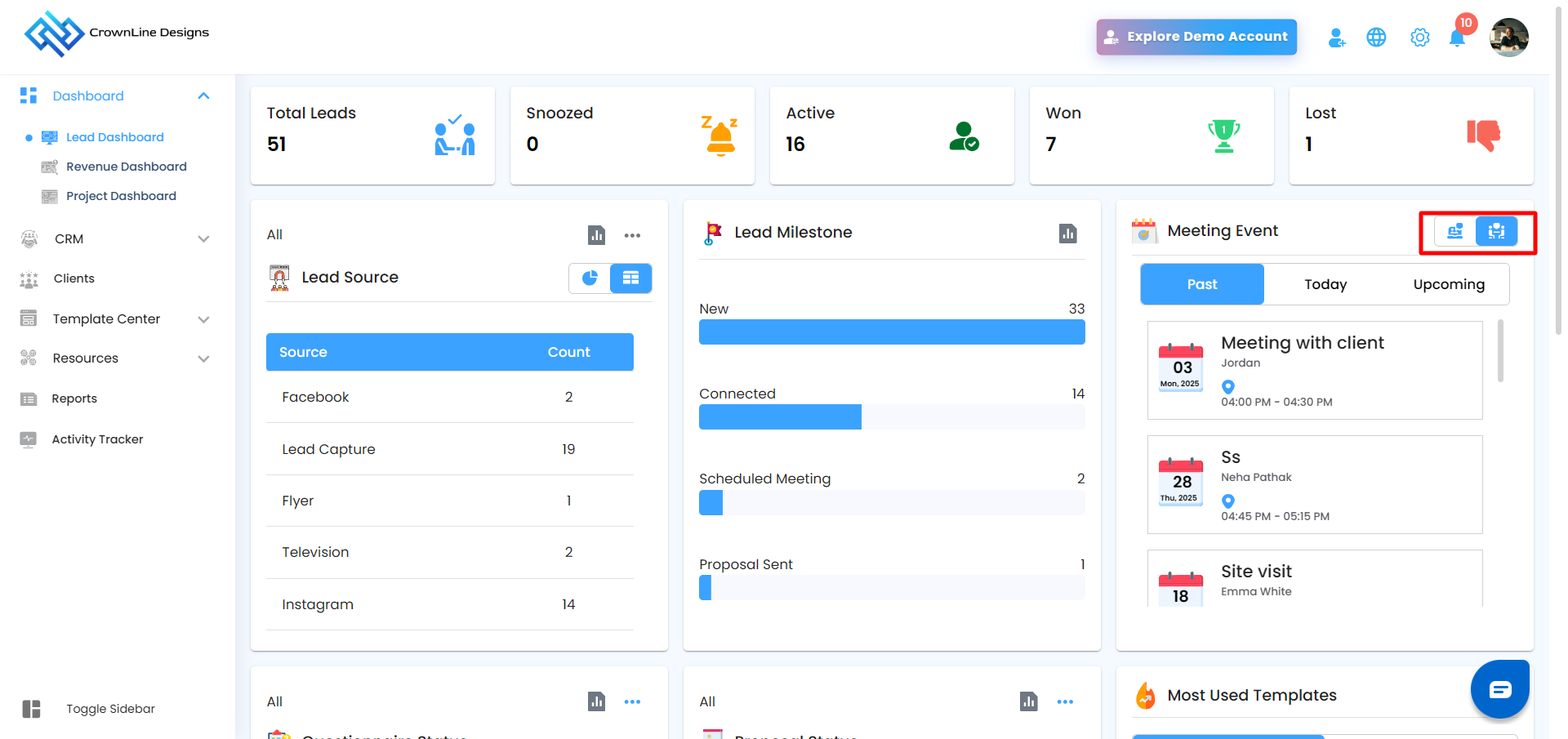Click the globe language icon

[1376, 38]
